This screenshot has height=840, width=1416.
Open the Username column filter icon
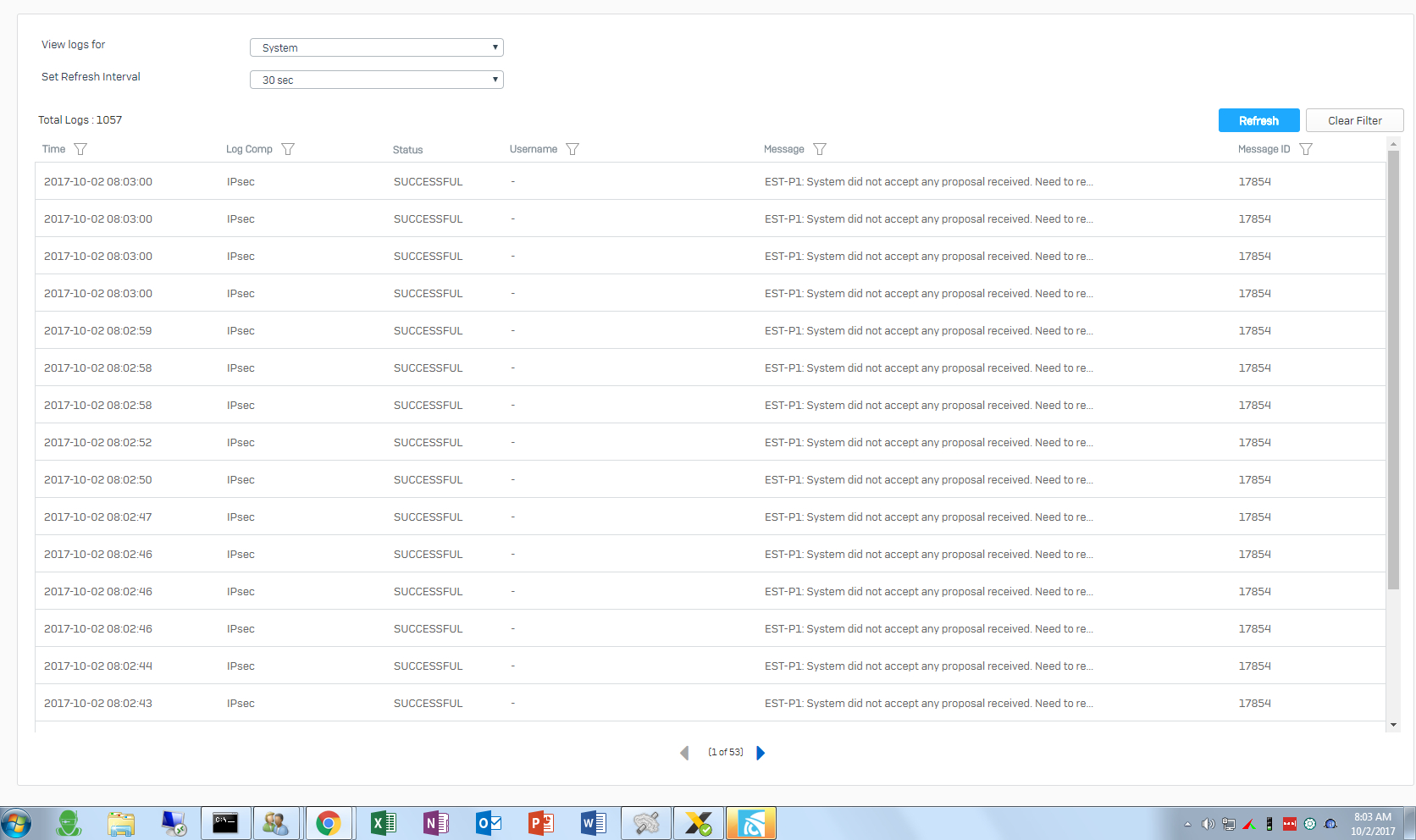coord(572,149)
